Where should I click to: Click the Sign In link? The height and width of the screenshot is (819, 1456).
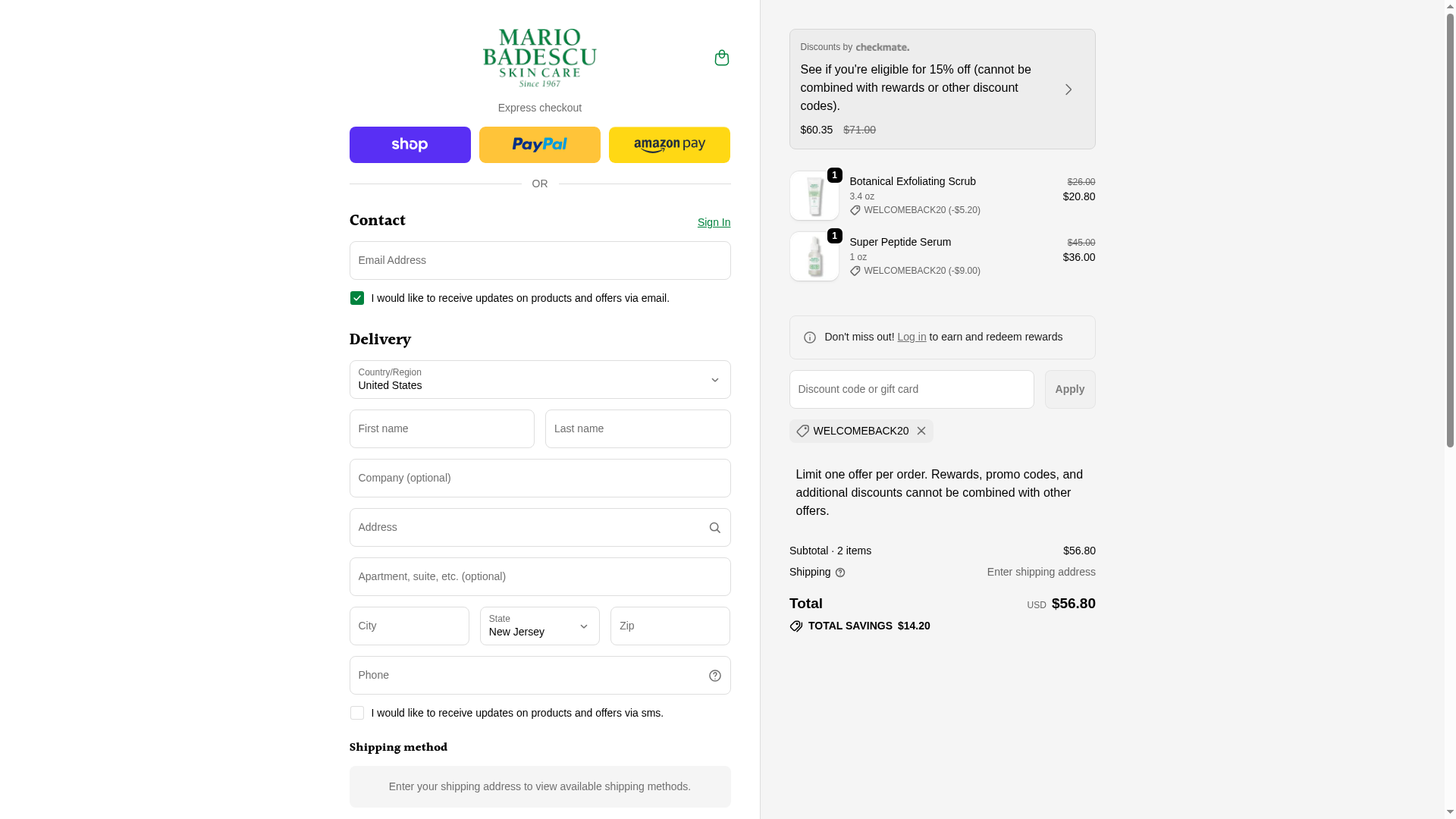pos(714,222)
